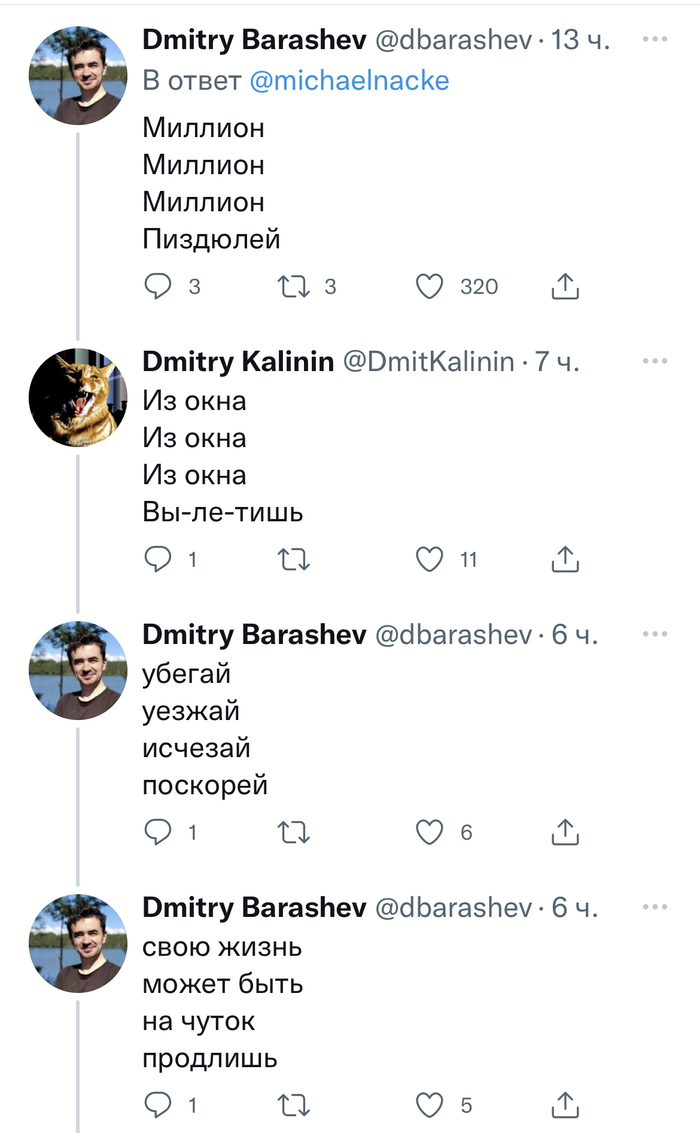Image resolution: width=700 pixels, height=1133 pixels.
Task: Reply to Dmitry Kalinin's tweet
Action: point(159,560)
